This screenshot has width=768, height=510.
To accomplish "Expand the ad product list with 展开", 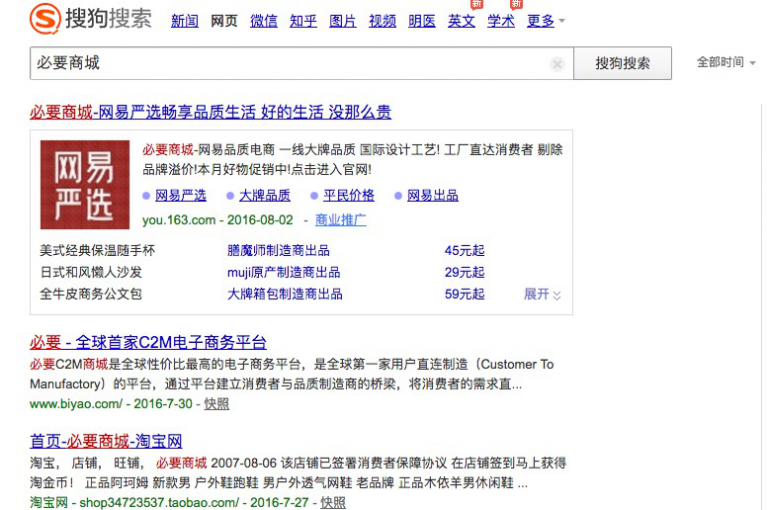I will 542,294.
